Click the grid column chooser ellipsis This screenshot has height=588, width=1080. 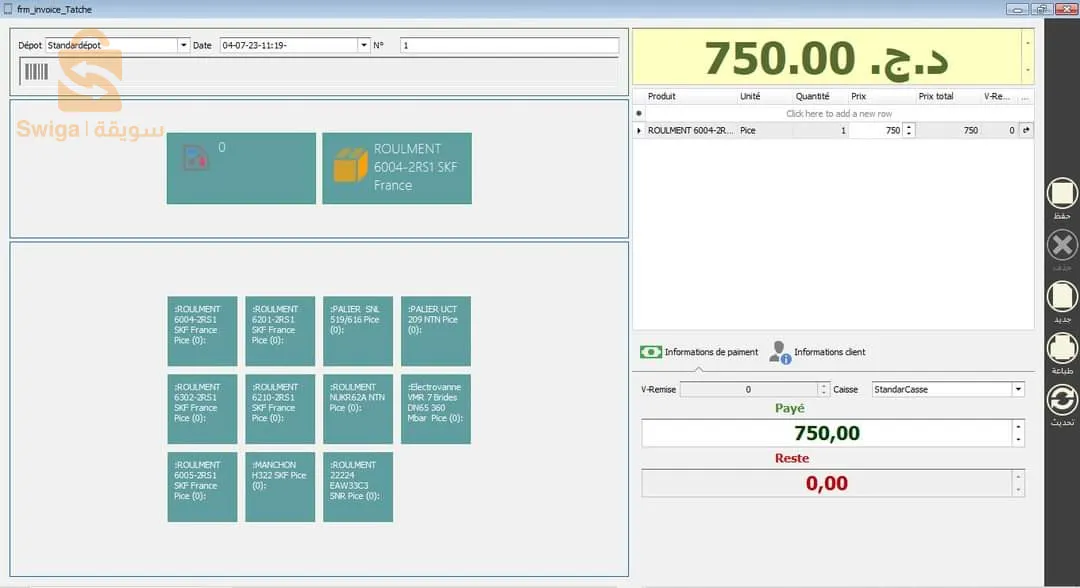(x=1025, y=97)
